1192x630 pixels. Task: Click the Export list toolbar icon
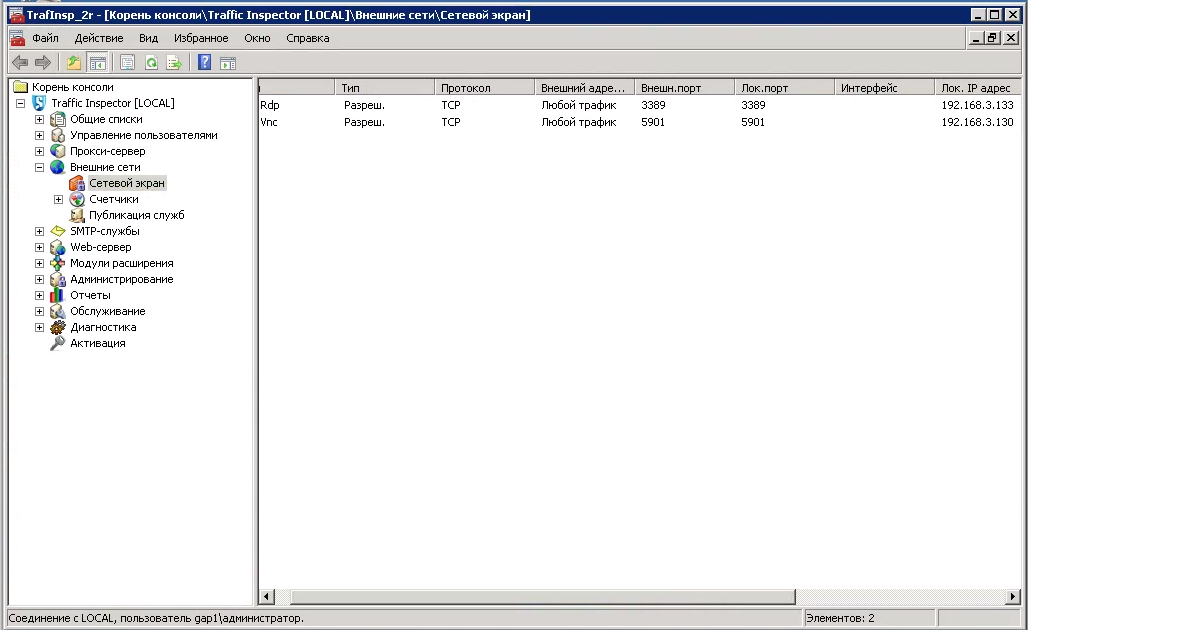click(x=175, y=63)
